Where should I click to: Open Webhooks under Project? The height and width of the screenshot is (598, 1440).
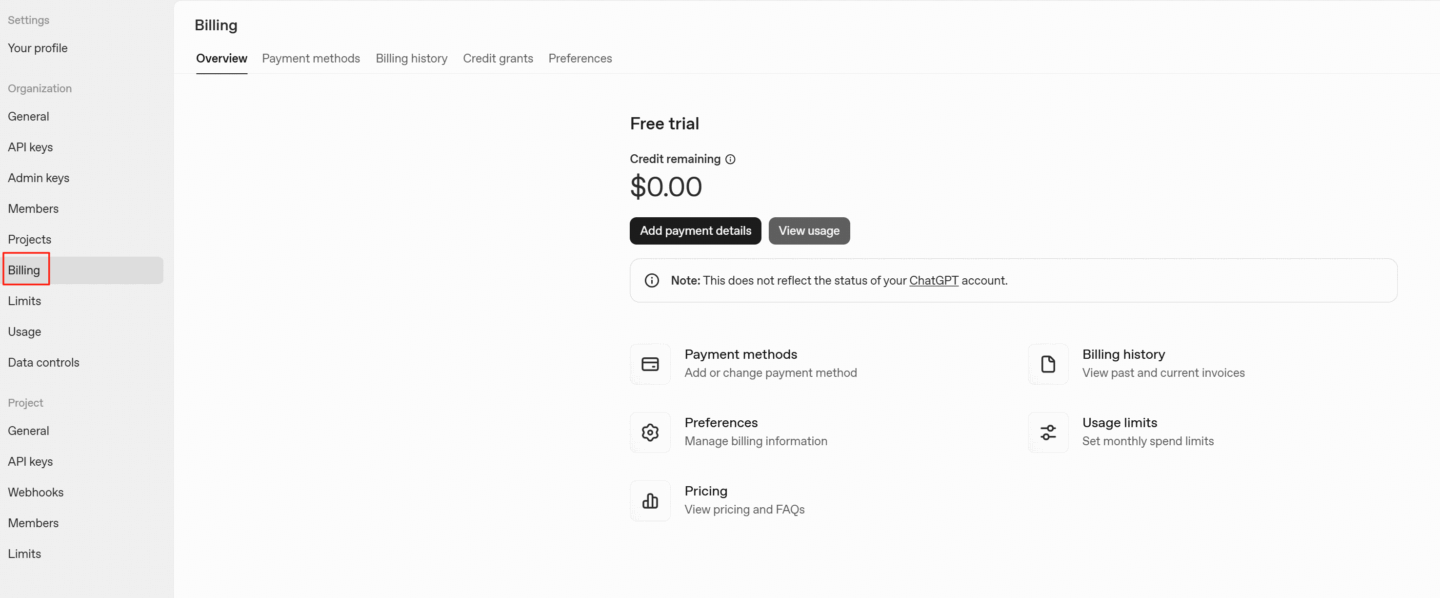click(x=35, y=492)
